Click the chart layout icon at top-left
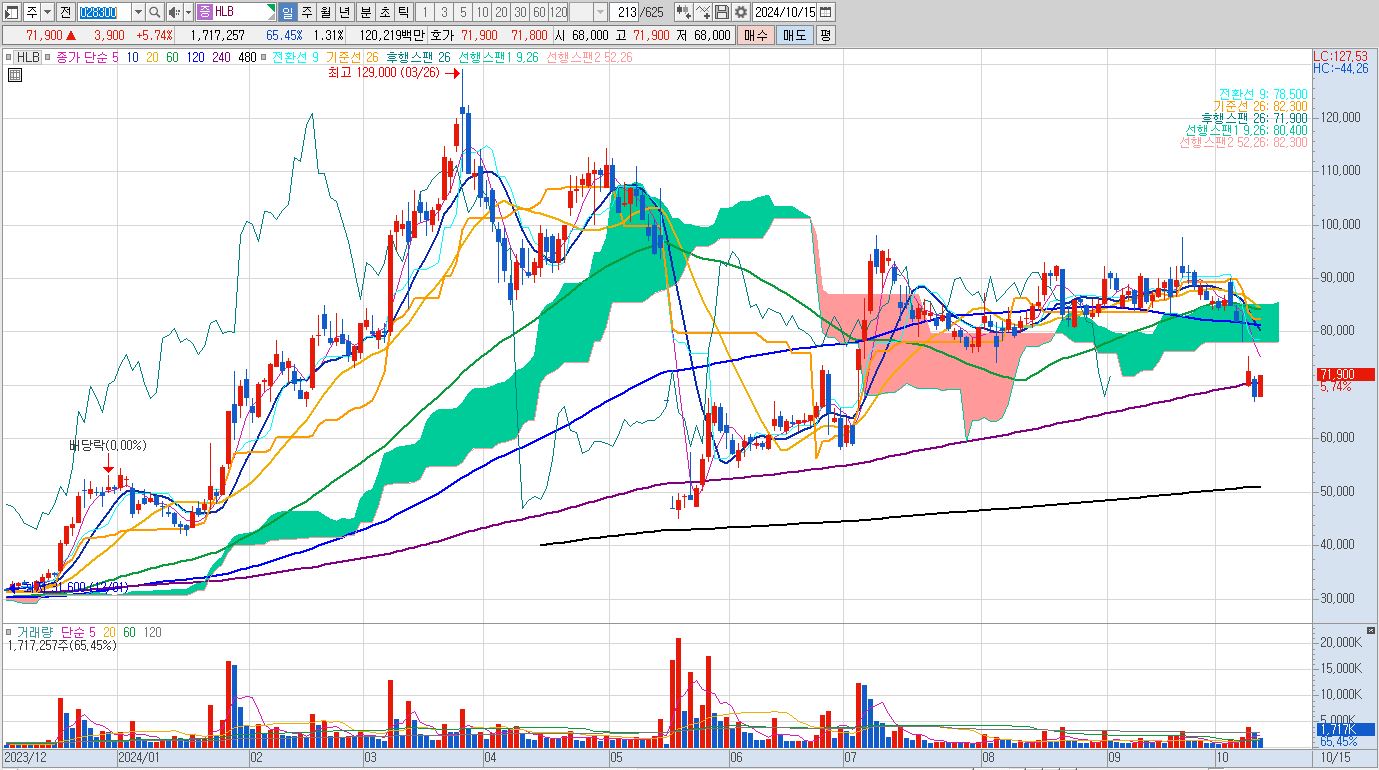 pyautogui.click(x=12, y=12)
